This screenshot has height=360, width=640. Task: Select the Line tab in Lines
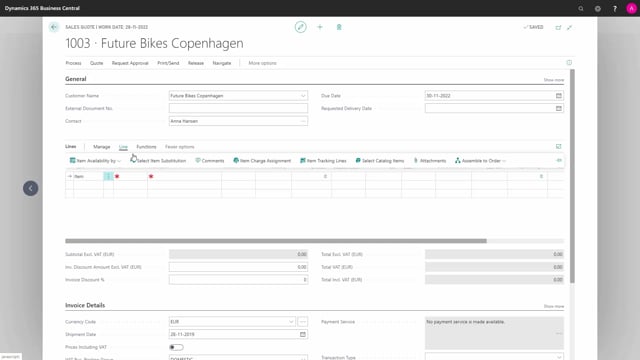click(x=123, y=147)
